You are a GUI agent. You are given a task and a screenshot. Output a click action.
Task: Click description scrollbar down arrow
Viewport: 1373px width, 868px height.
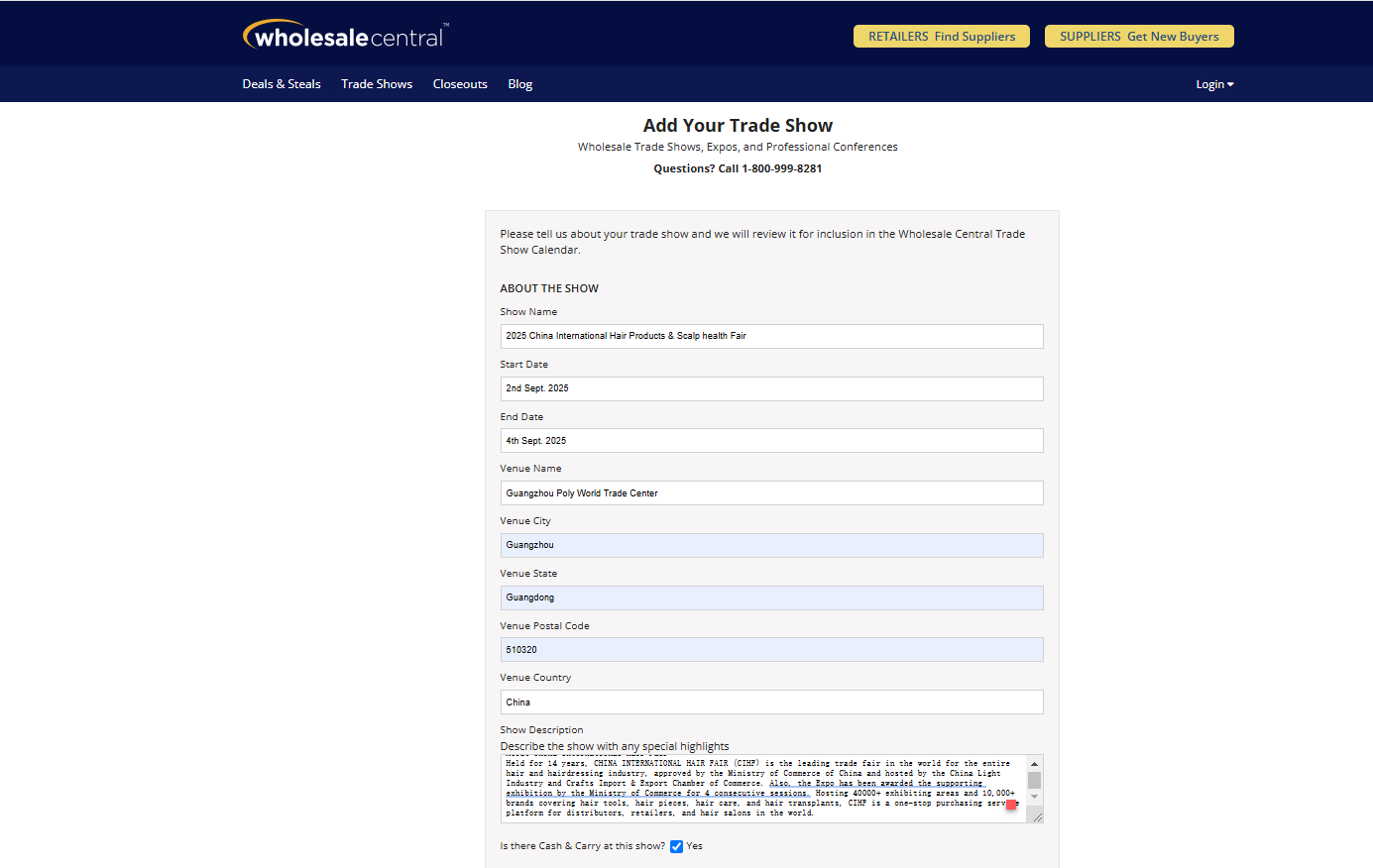click(x=1034, y=797)
